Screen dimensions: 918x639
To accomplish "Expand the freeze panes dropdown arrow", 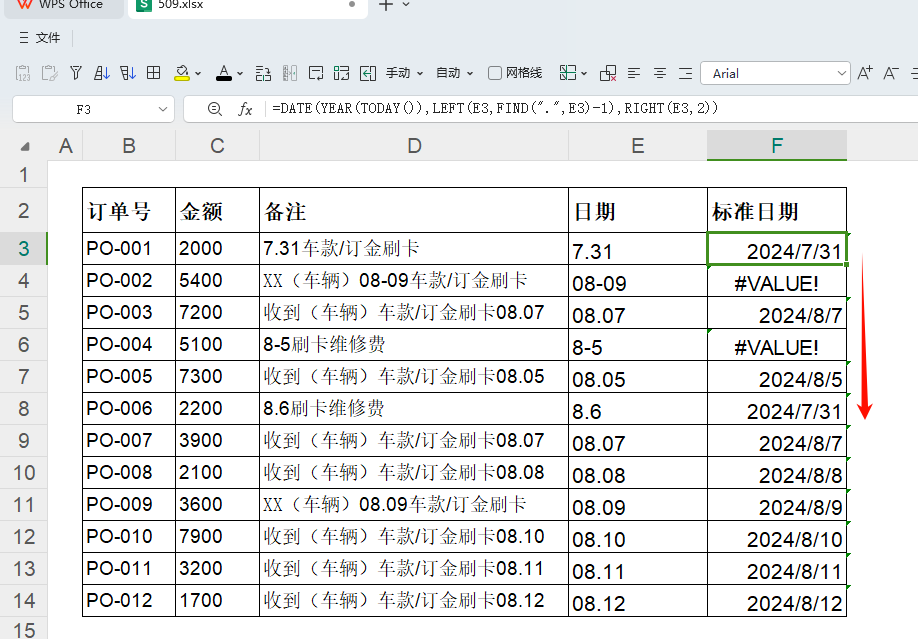I will click(584, 74).
